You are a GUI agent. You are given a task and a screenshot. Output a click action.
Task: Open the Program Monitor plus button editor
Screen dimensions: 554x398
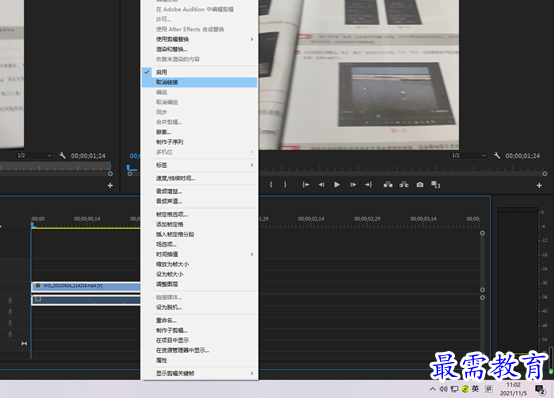coord(539,185)
